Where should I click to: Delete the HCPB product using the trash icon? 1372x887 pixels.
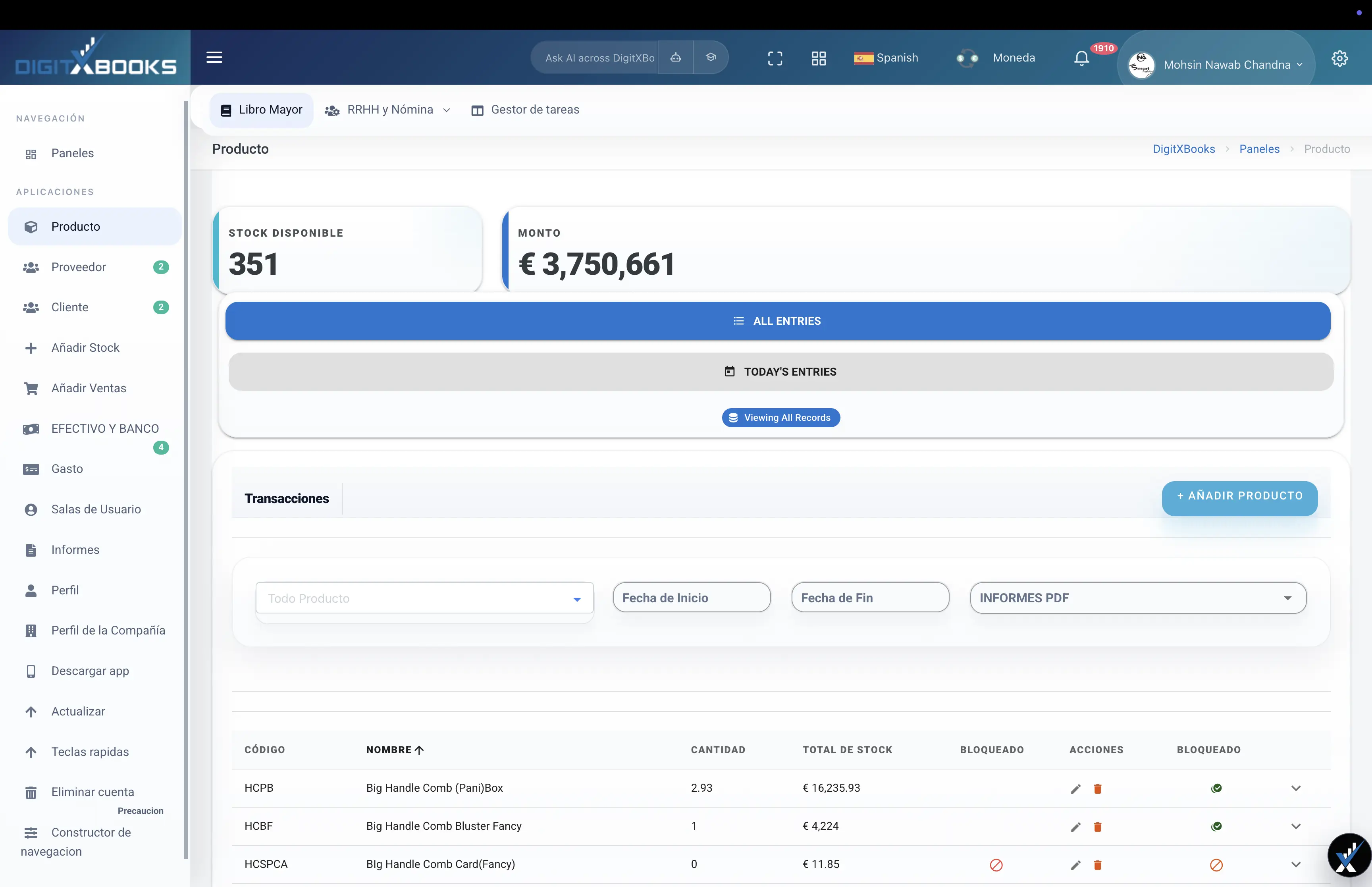click(x=1097, y=789)
